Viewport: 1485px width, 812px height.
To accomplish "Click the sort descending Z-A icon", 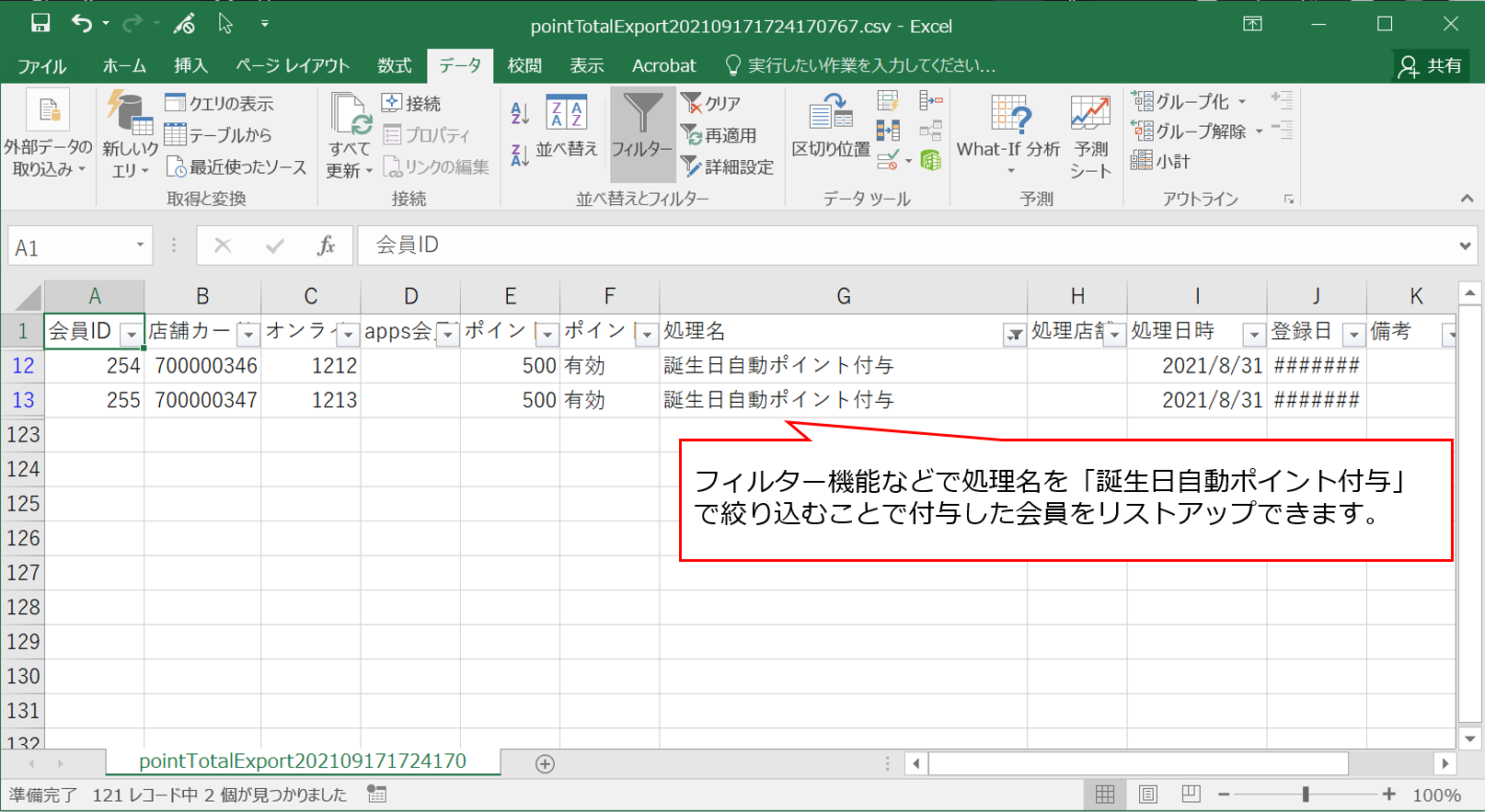I will point(520,155).
